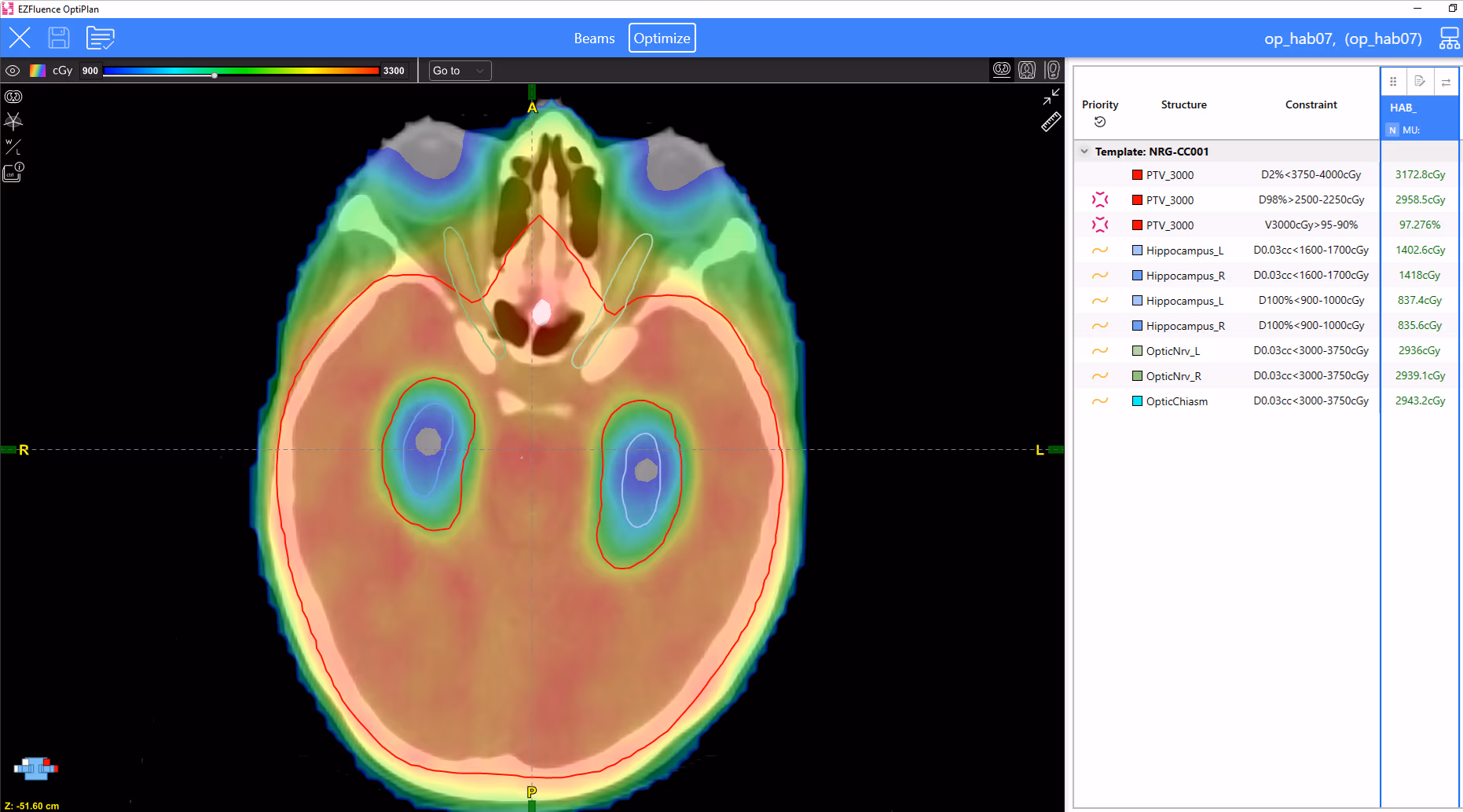Viewport: 1463px width, 812px height.
Task: Click the Priority column header
Action: tap(1100, 104)
